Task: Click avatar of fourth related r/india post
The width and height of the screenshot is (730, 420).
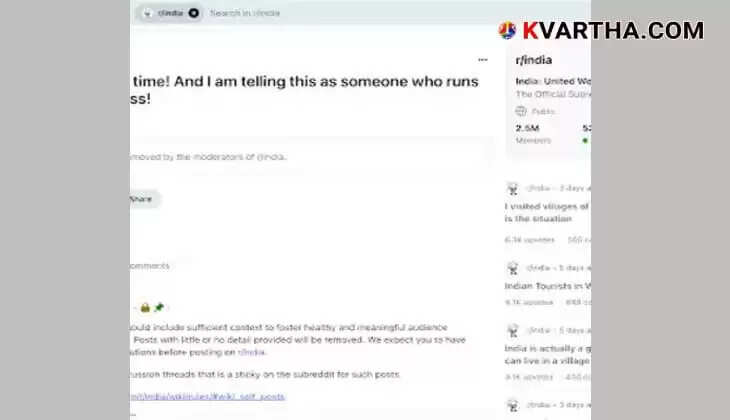Action: 513,405
